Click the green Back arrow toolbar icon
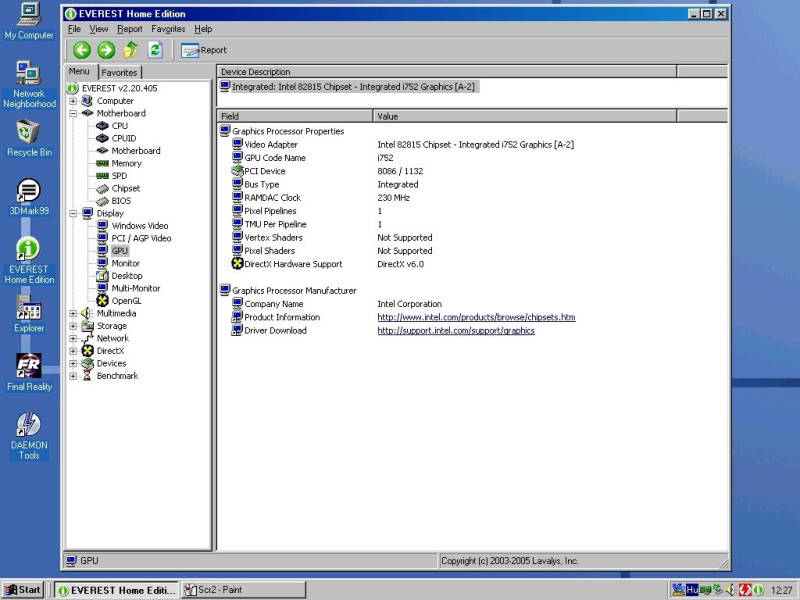The height and width of the screenshot is (600, 800). point(82,50)
